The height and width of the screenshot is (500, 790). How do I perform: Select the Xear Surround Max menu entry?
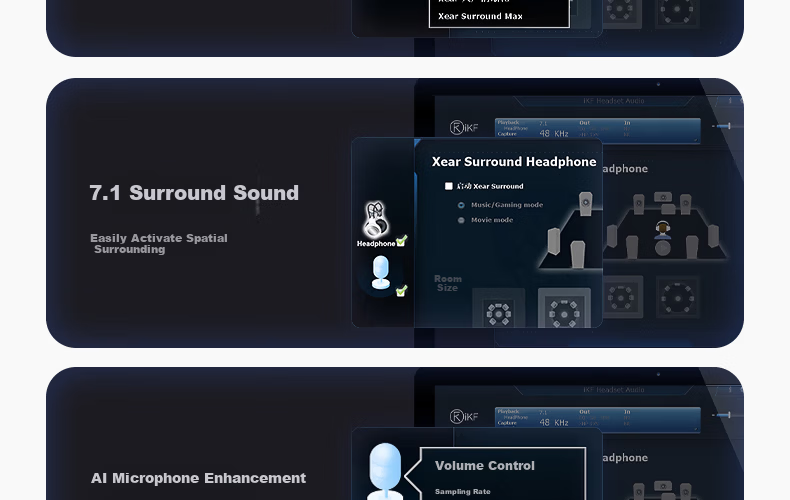tap(480, 16)
